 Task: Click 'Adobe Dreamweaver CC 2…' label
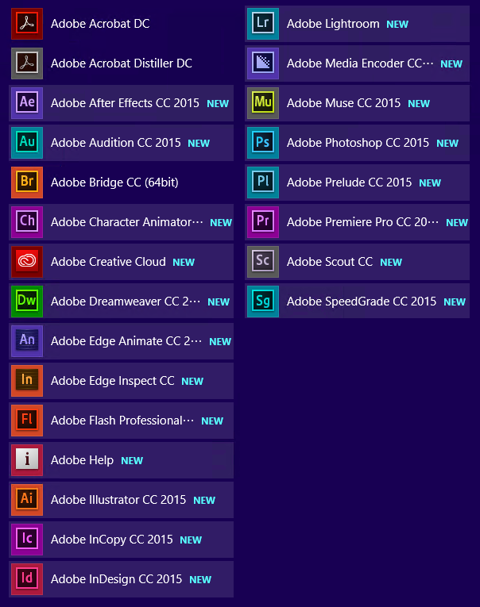tap(125, 301)
